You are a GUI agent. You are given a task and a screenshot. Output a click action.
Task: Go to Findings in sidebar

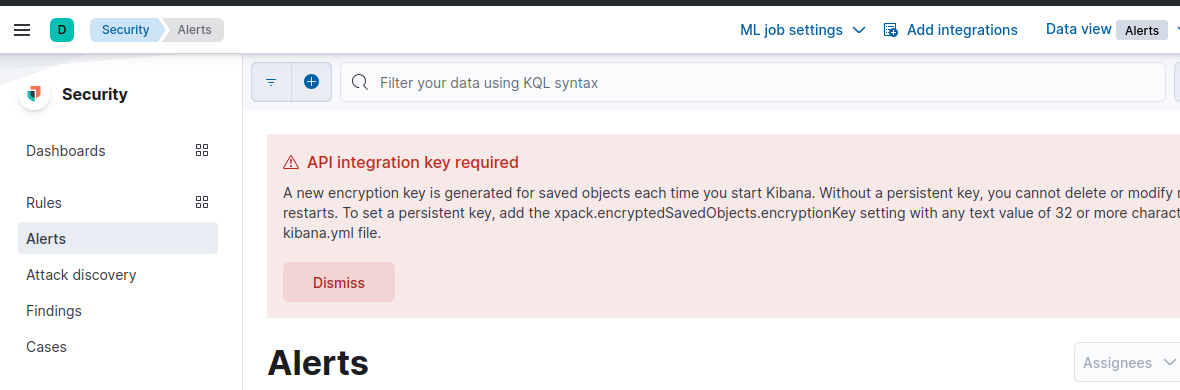point(53,311)
